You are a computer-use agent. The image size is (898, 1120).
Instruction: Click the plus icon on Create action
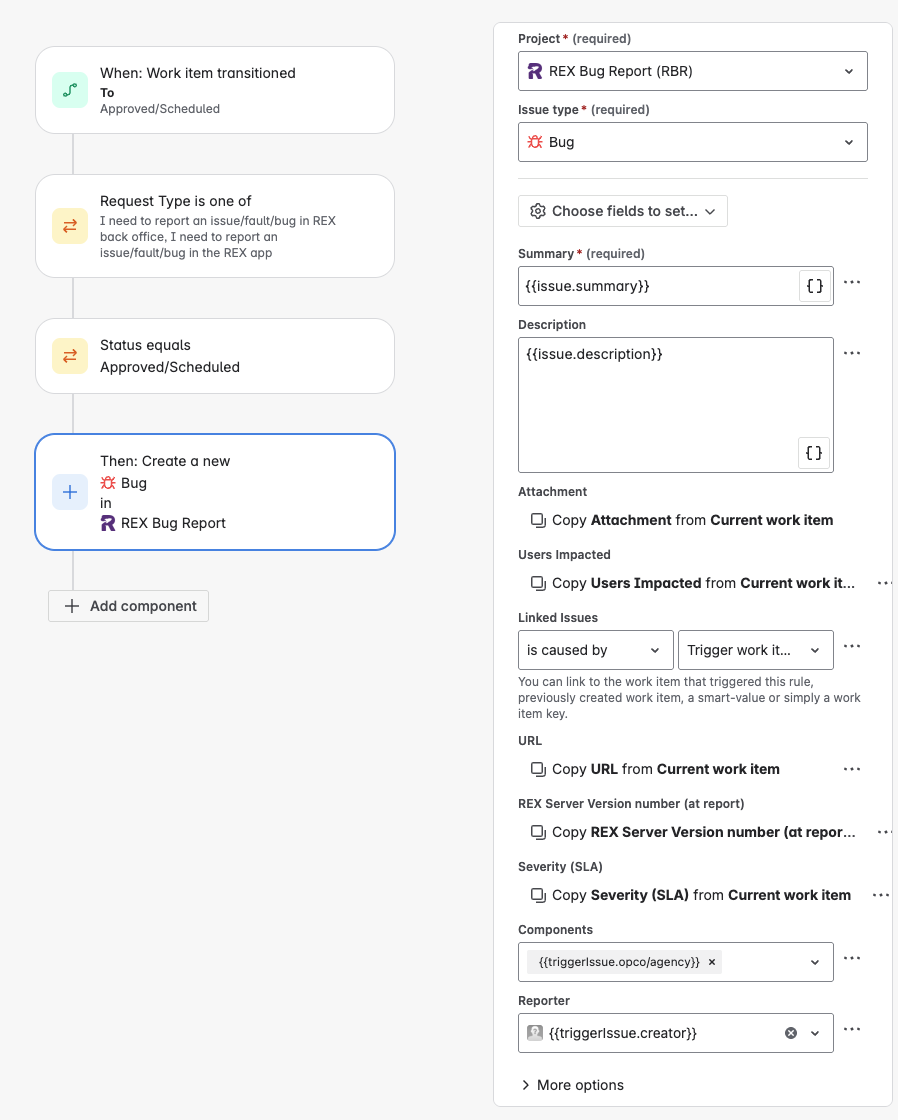pyautogui.click(x=70, y=492)
